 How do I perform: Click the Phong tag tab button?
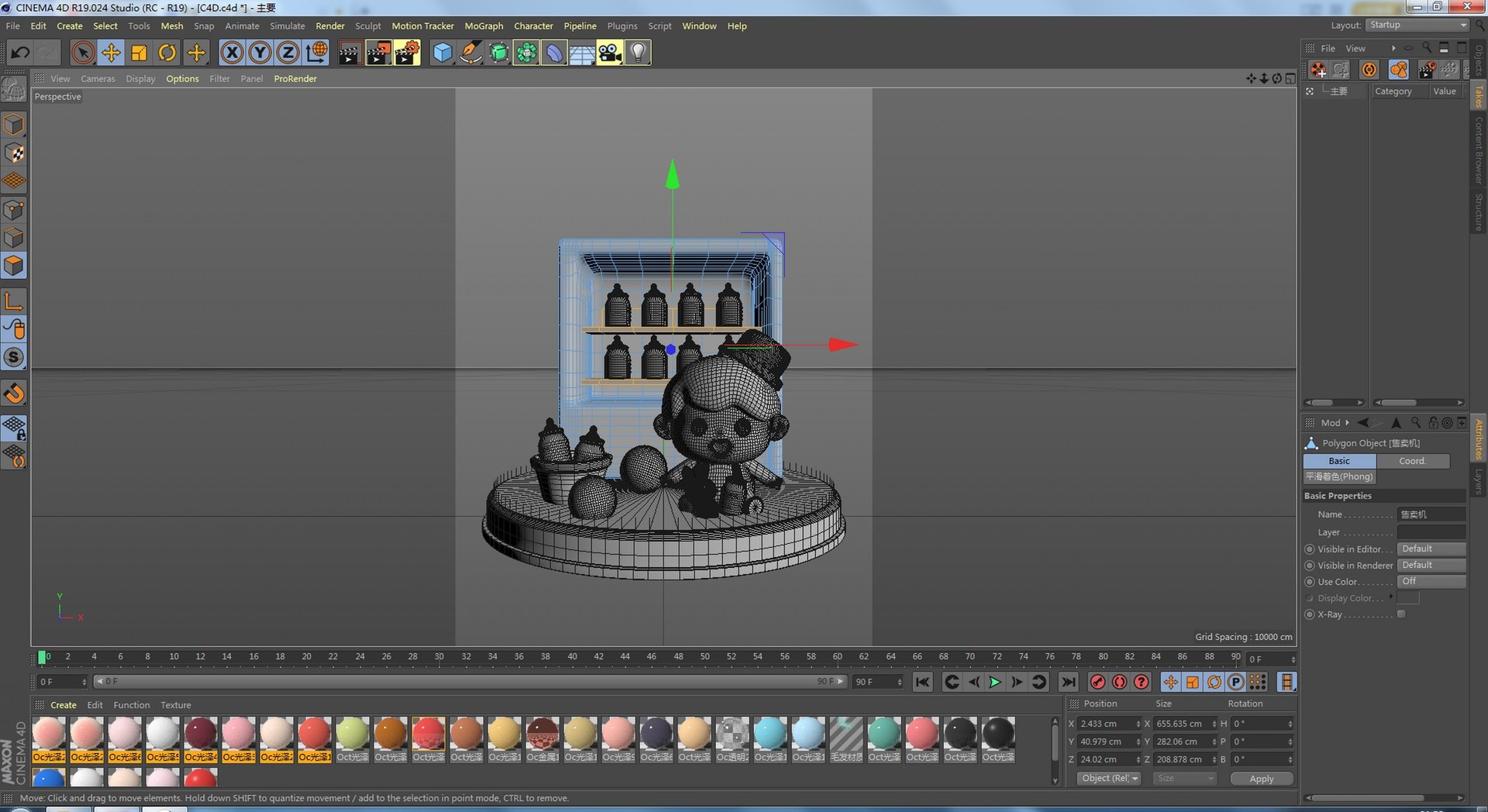pos(1339,477)
